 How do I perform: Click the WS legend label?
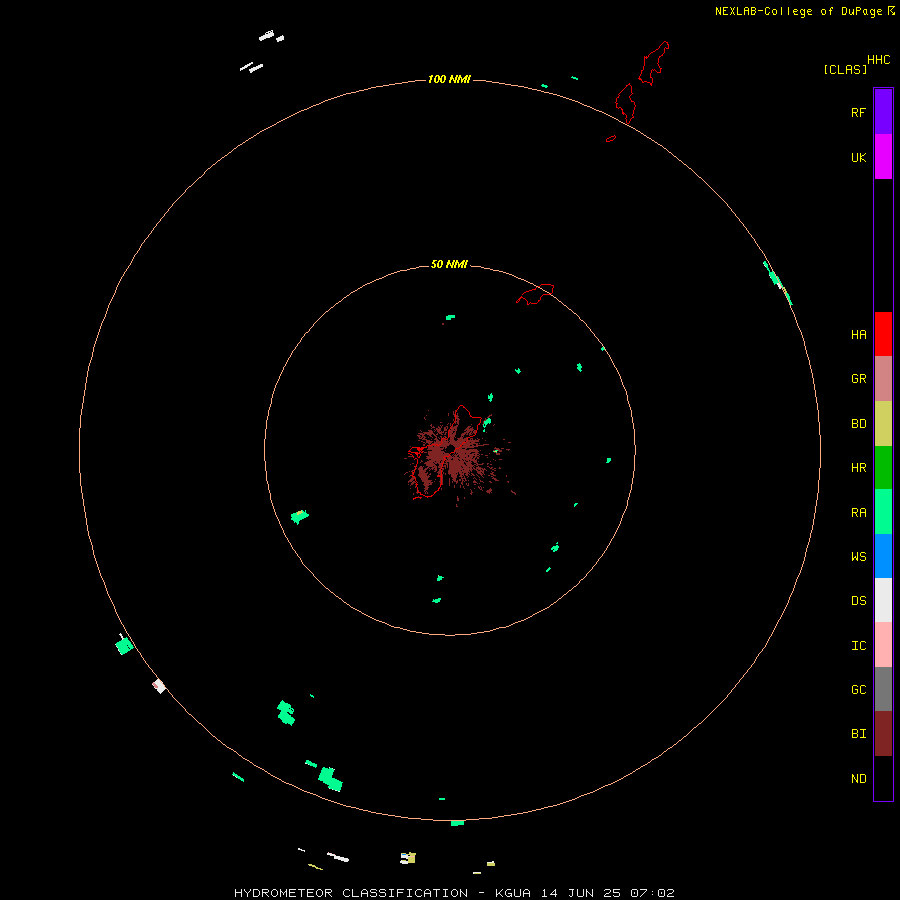(858, 556)
